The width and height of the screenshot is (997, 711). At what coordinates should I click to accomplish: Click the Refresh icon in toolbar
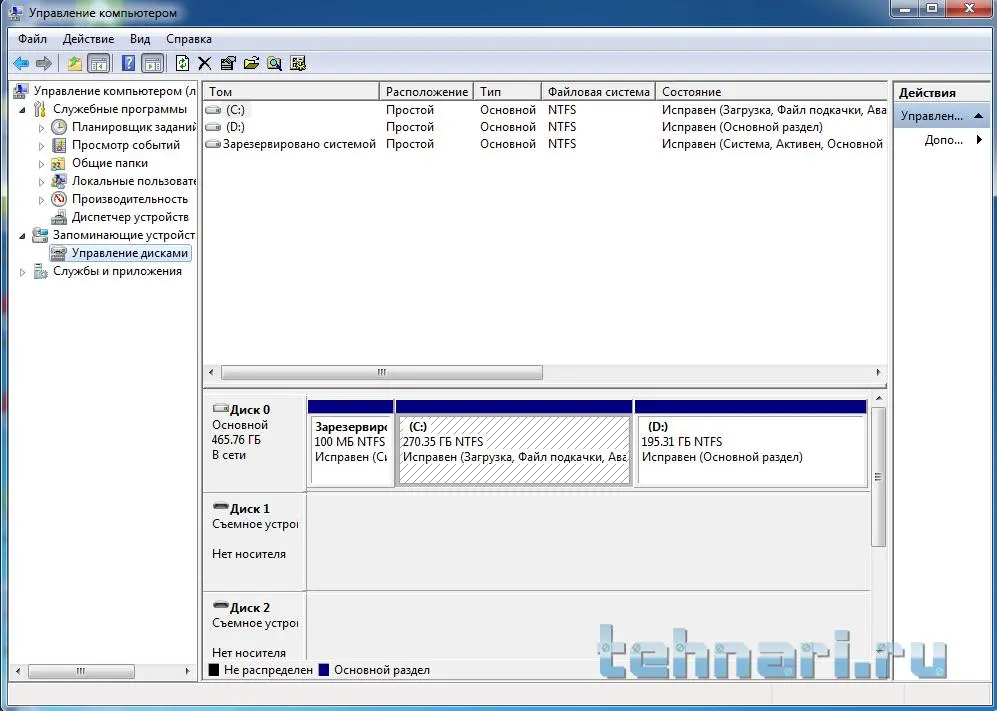[x=182, y=63]
